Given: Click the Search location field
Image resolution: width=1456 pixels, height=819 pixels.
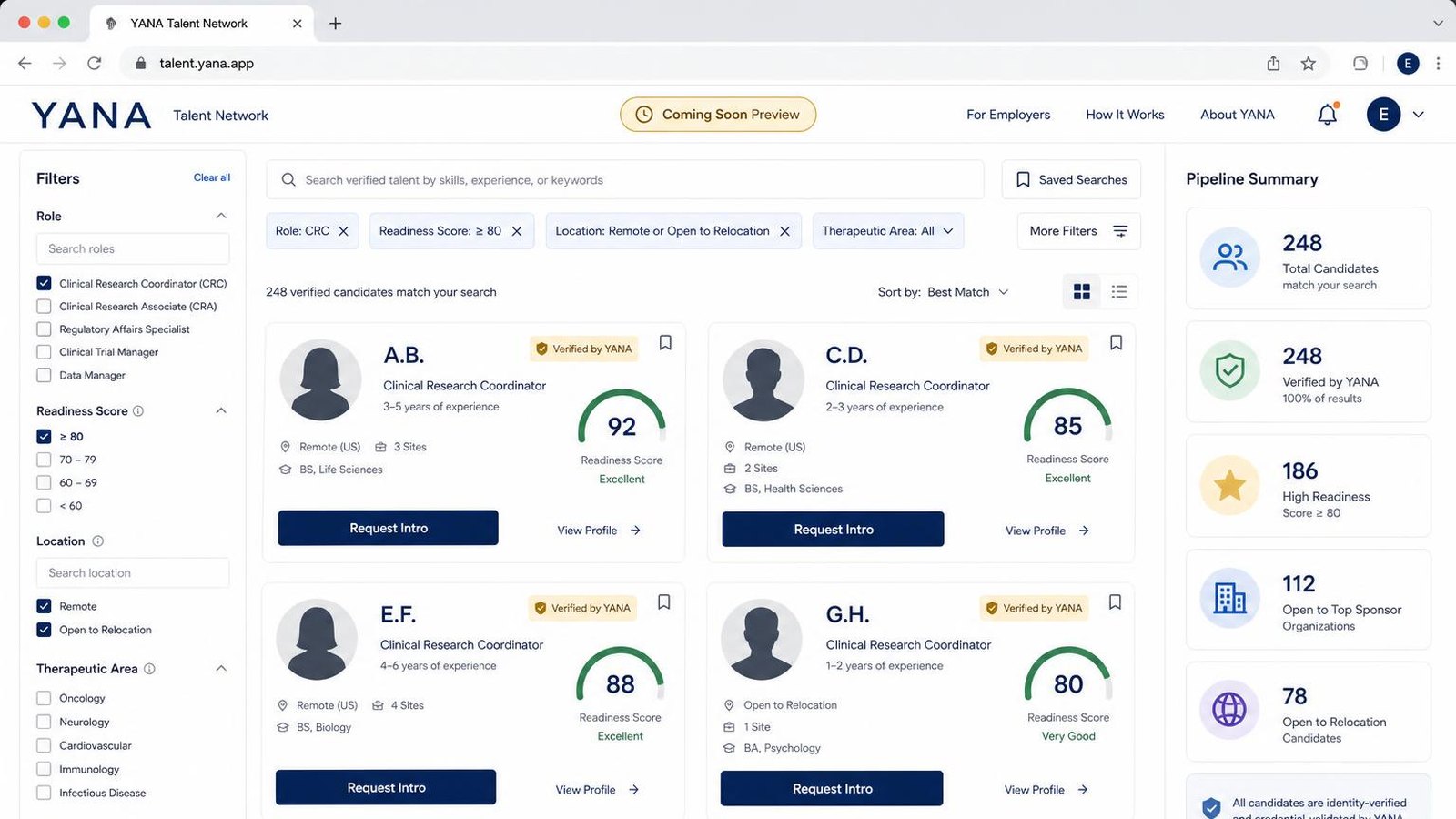Looking at the screenshot, I should (133, 572).
